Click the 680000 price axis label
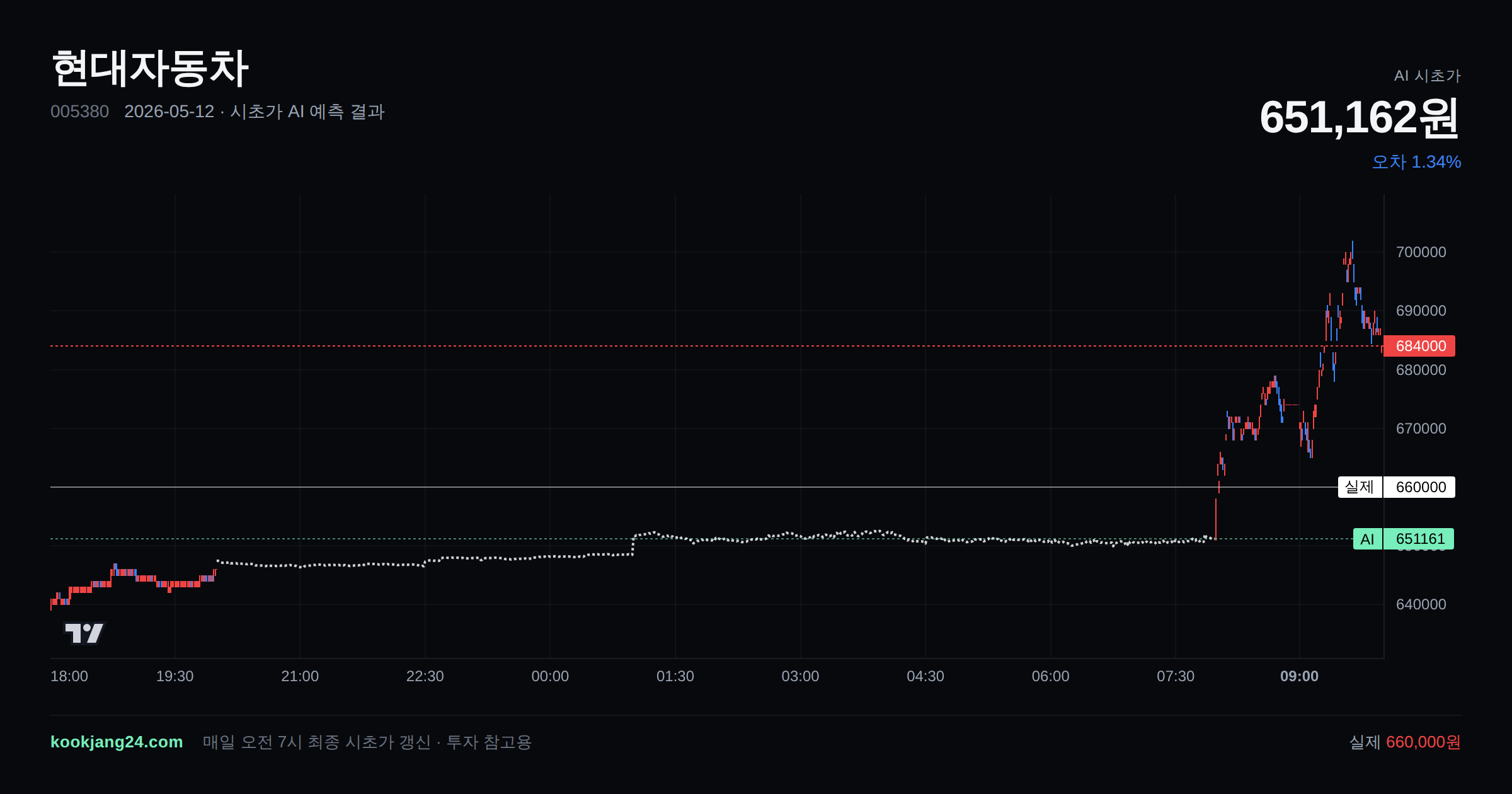This screenshot has width=1512, height=794. tap(1421, 370)
